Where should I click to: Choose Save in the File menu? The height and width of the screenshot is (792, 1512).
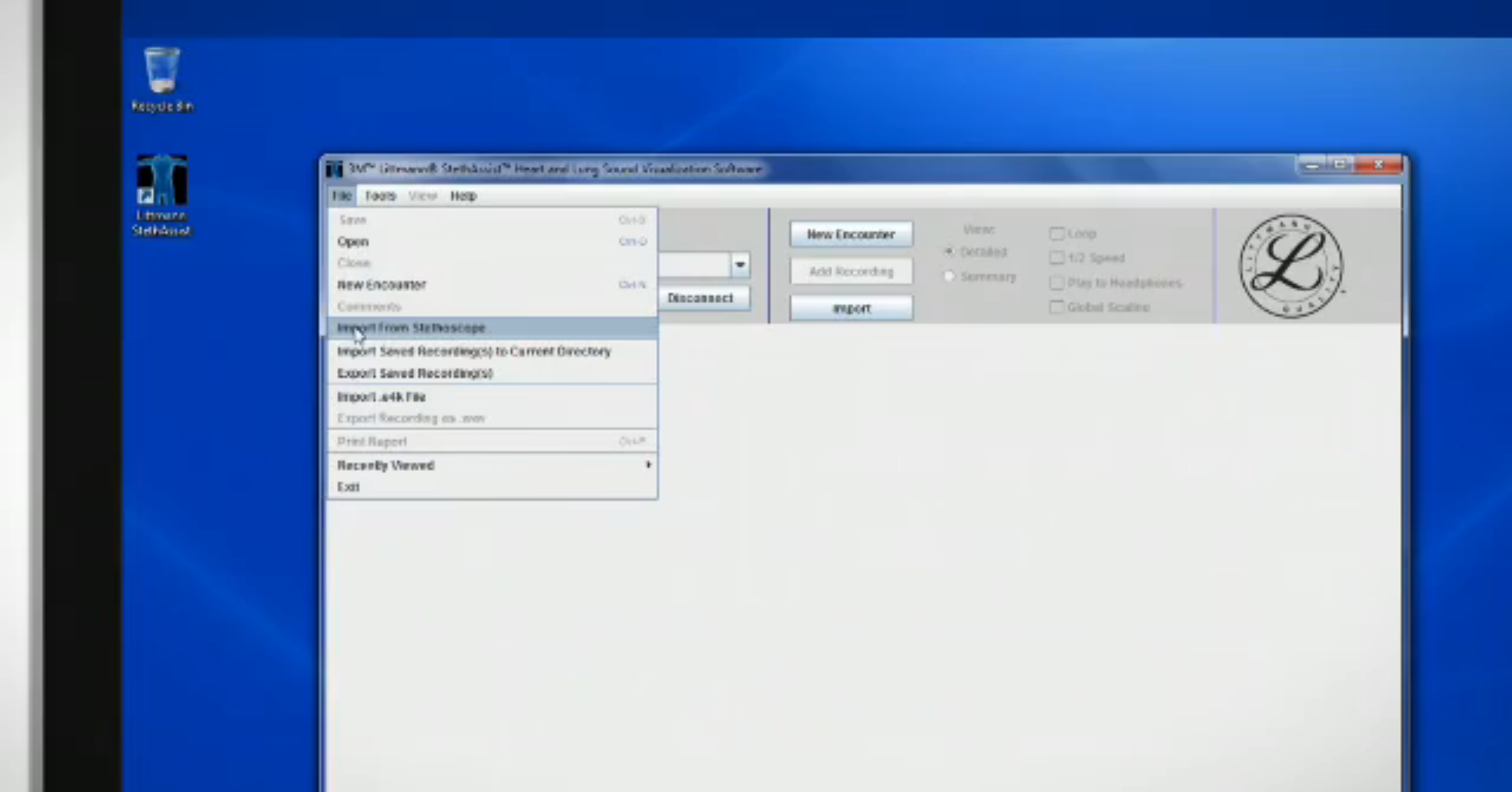coord(493,220)
